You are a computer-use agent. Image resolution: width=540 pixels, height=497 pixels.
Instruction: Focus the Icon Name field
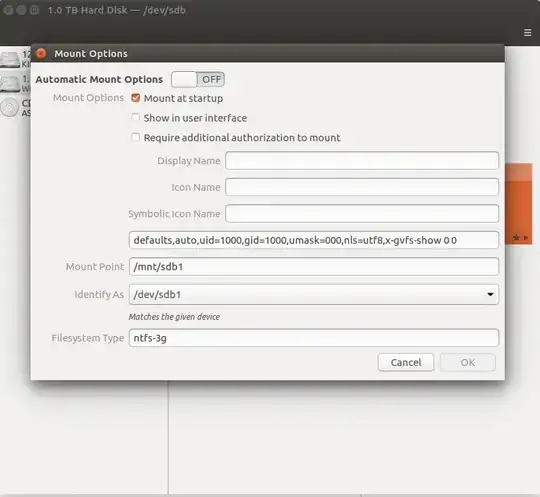(x=362, y=187)
